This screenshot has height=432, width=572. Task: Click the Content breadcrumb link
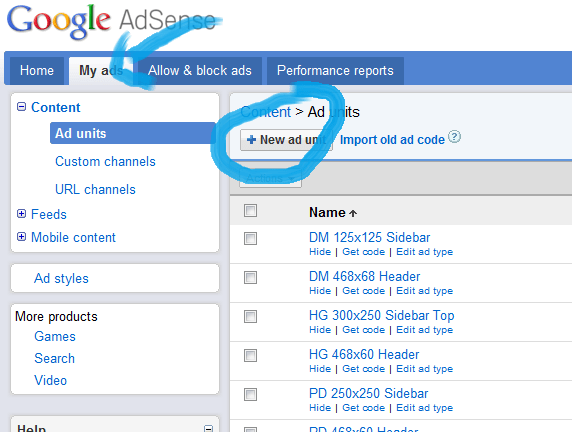(266, 112)
